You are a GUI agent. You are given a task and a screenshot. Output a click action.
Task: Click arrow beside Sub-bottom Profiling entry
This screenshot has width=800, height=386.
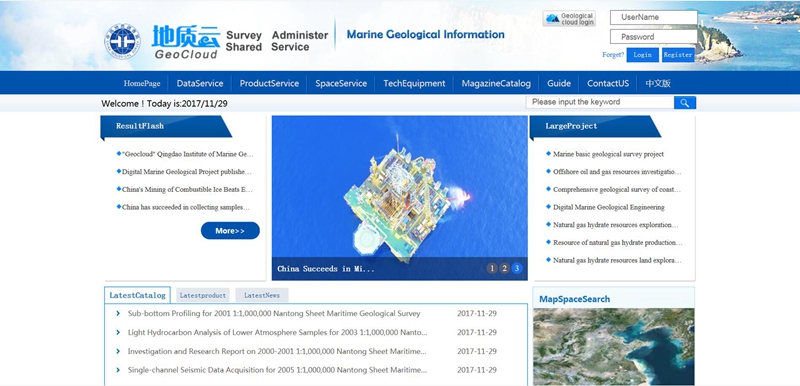[x=118, y=314]
